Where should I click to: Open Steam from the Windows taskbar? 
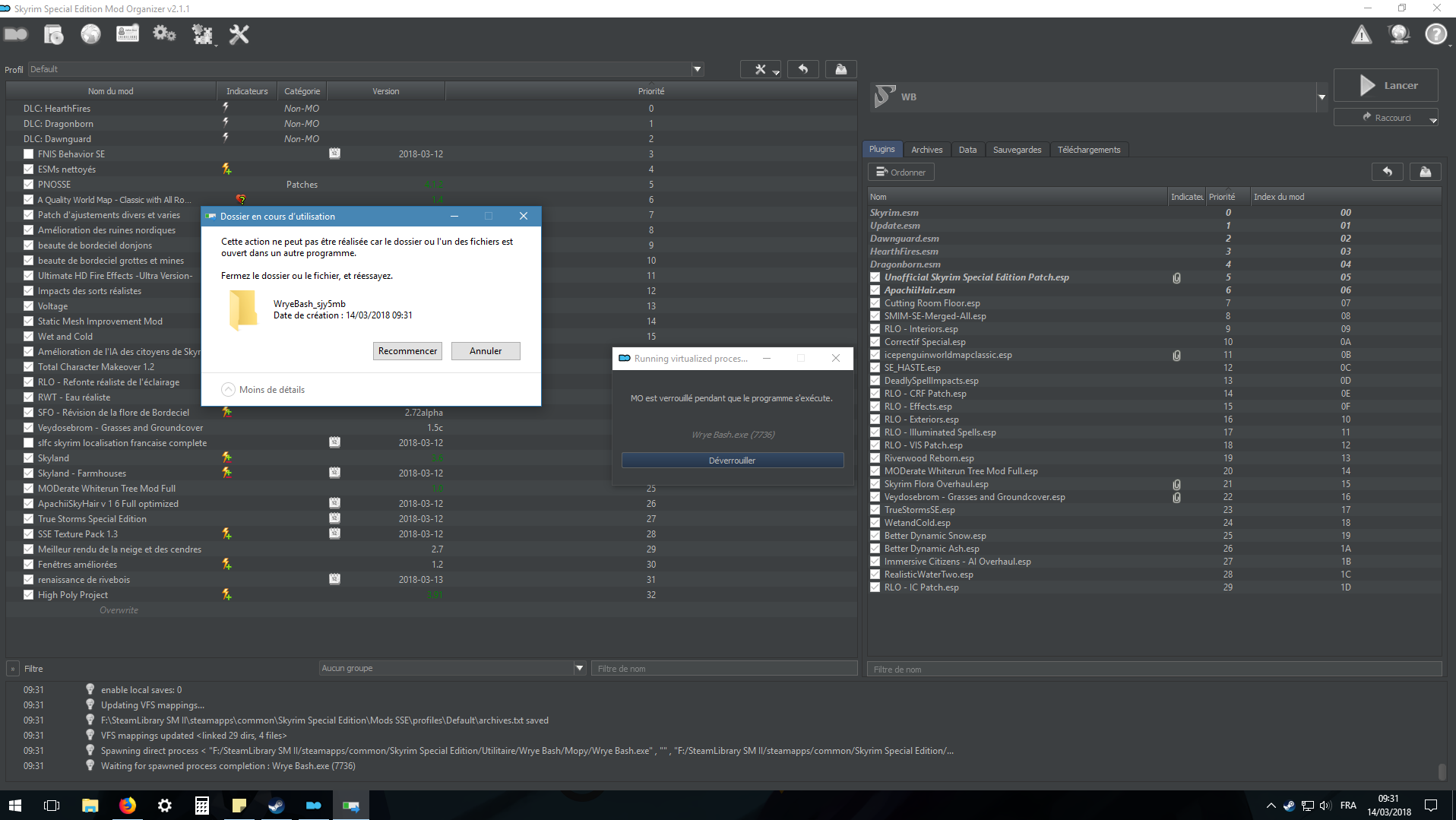pos(276,806)
